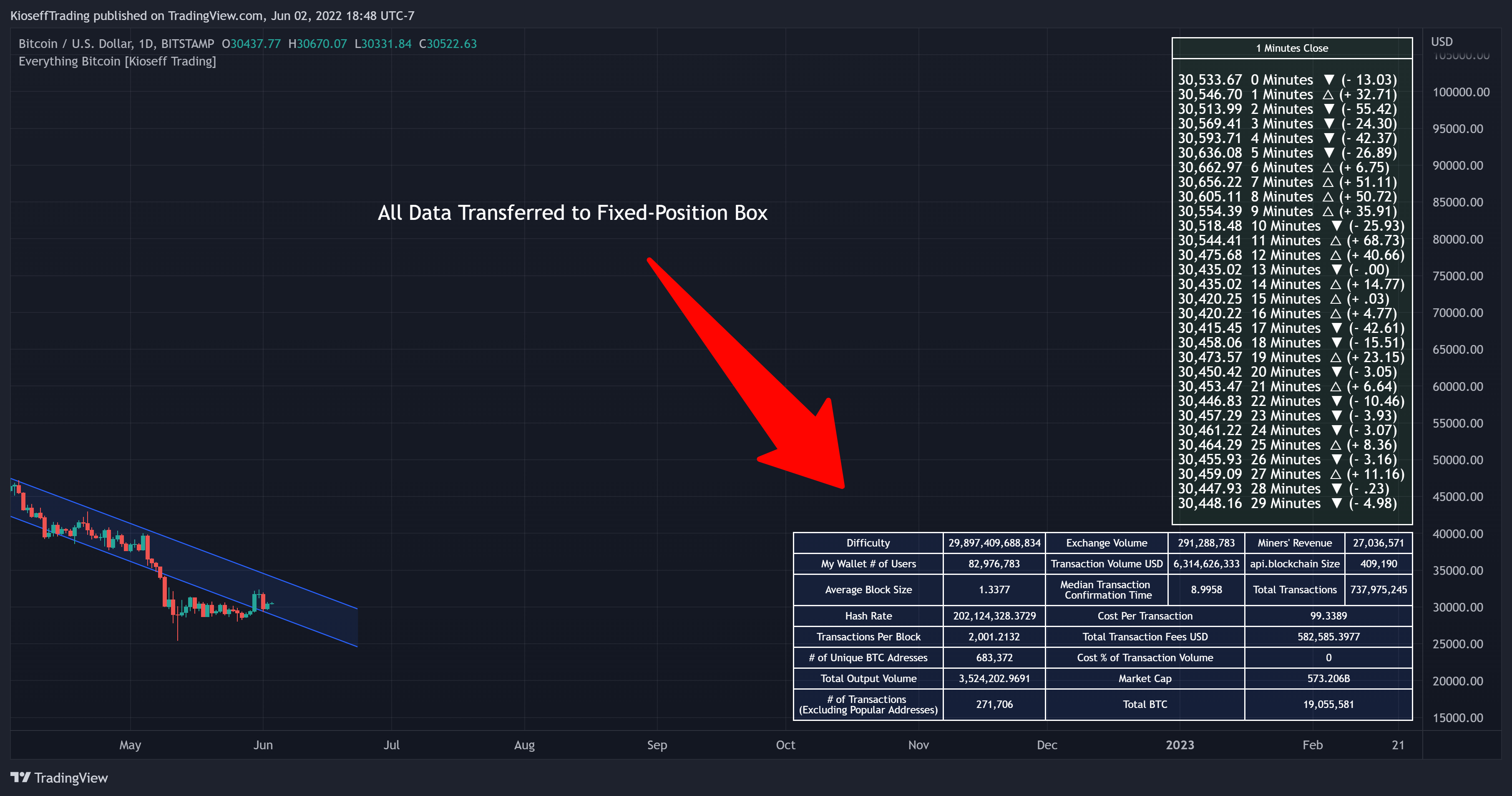Select the value '202,124,328.3729'
The image size is (1512, 796).
click(x=994, y=616)
